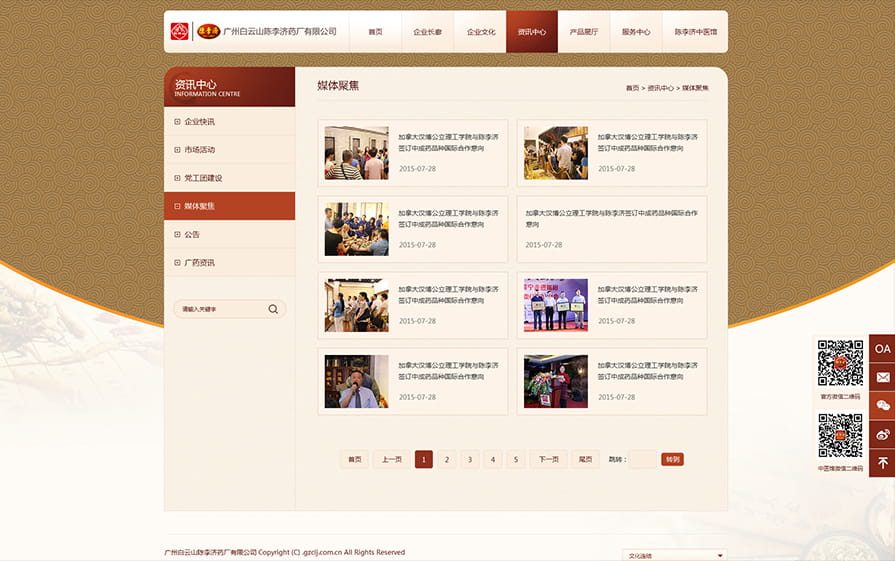The height and width of the screenshot is (561, 895).
Task: Select page 1 in pagination
Action: click(x=424, y=459)
